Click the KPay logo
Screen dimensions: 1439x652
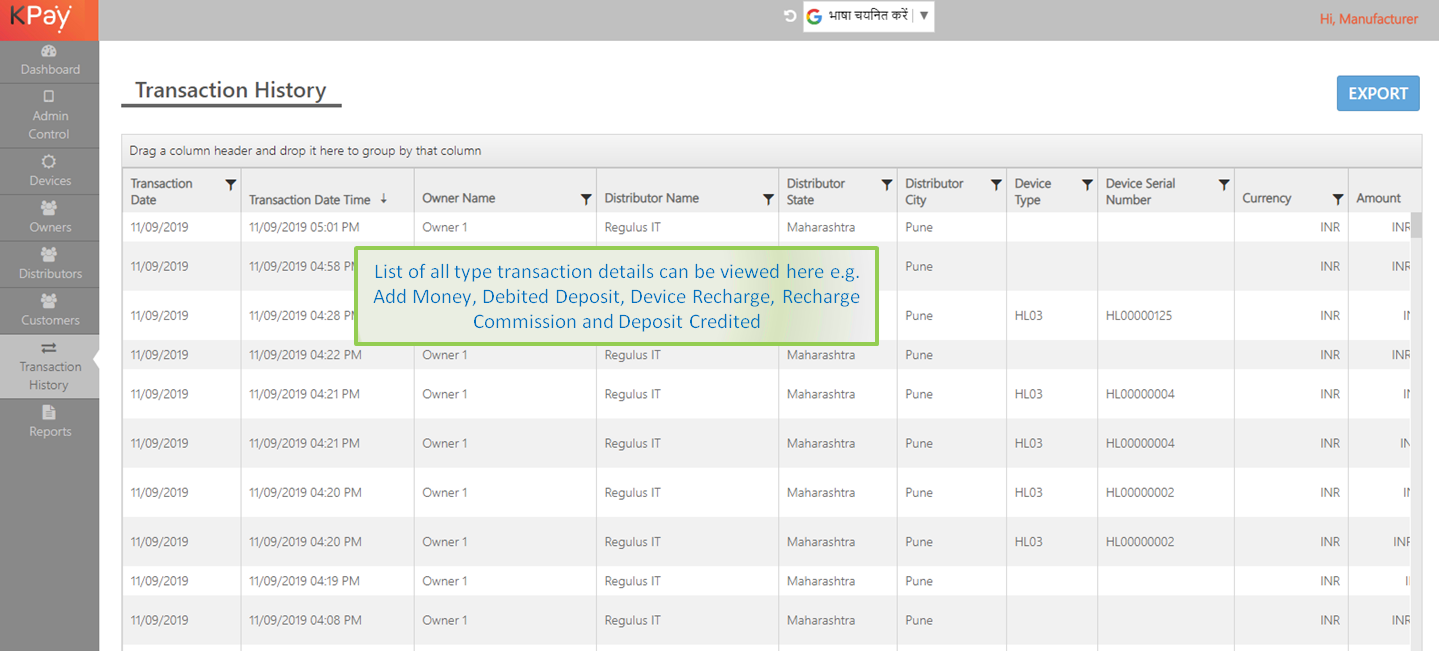pyautogui.click(x=42, y=18)
